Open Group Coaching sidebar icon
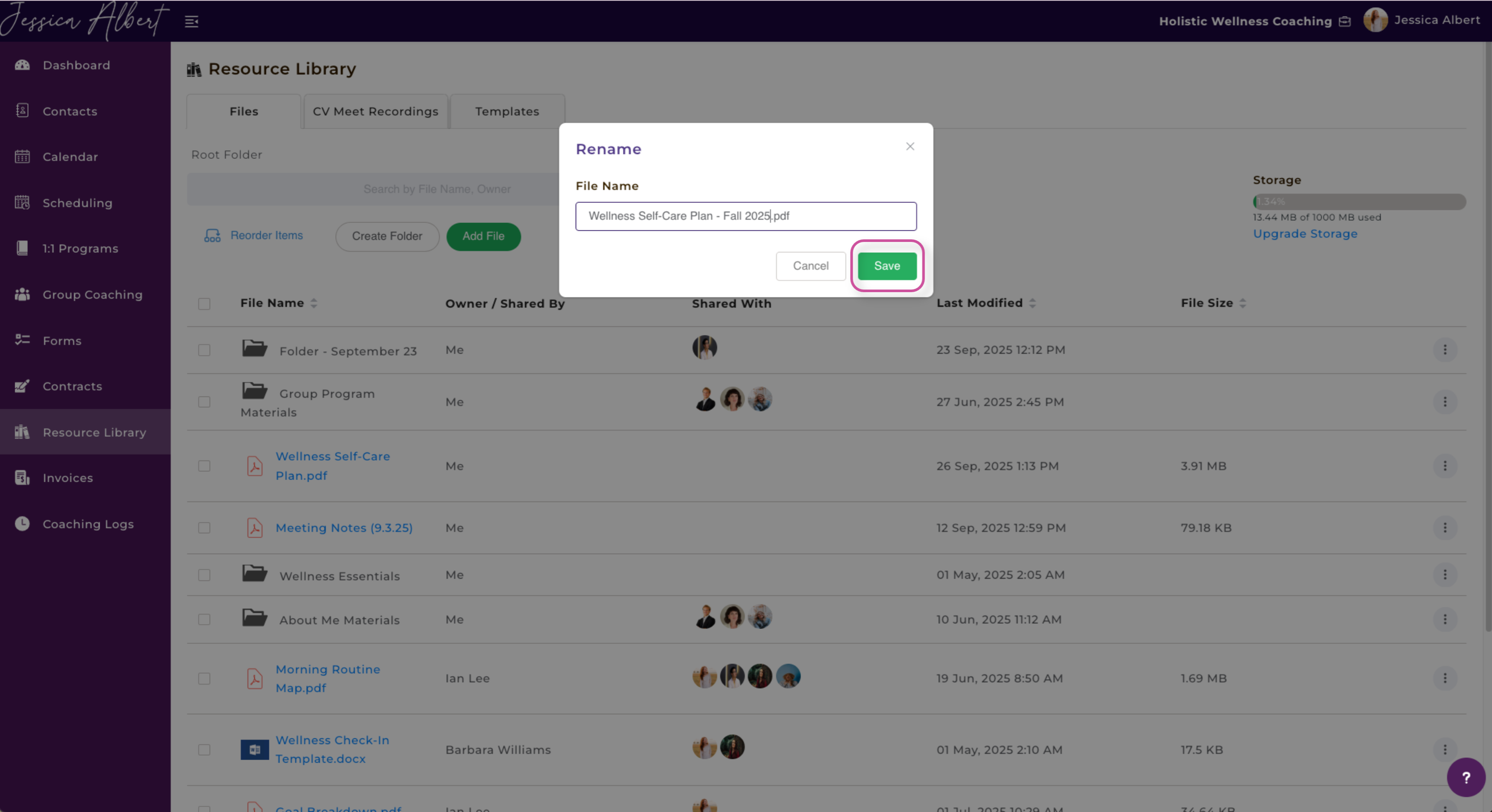 tap(22, 294)
